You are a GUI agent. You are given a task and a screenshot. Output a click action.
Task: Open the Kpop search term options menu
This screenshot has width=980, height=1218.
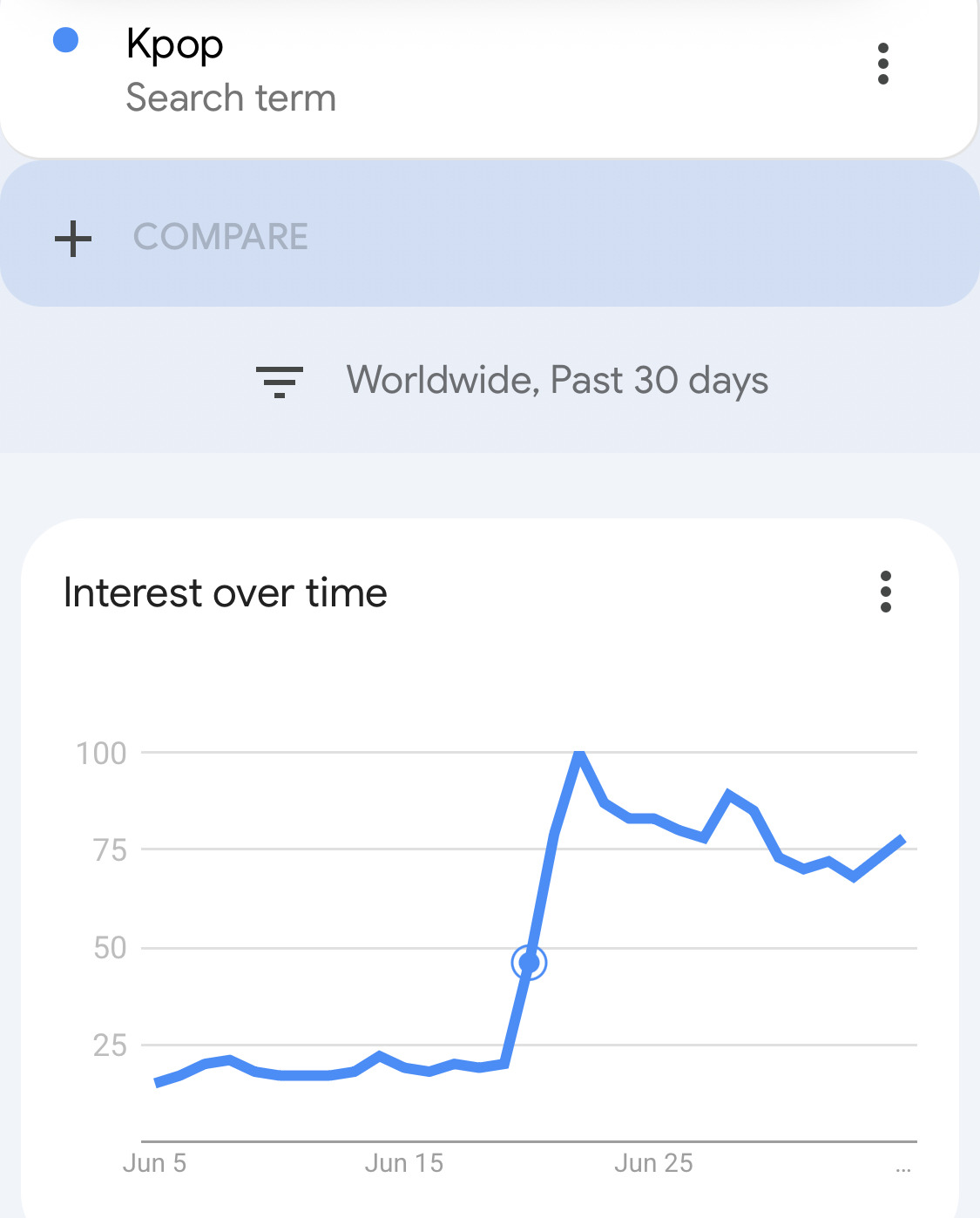click(883, 64)
